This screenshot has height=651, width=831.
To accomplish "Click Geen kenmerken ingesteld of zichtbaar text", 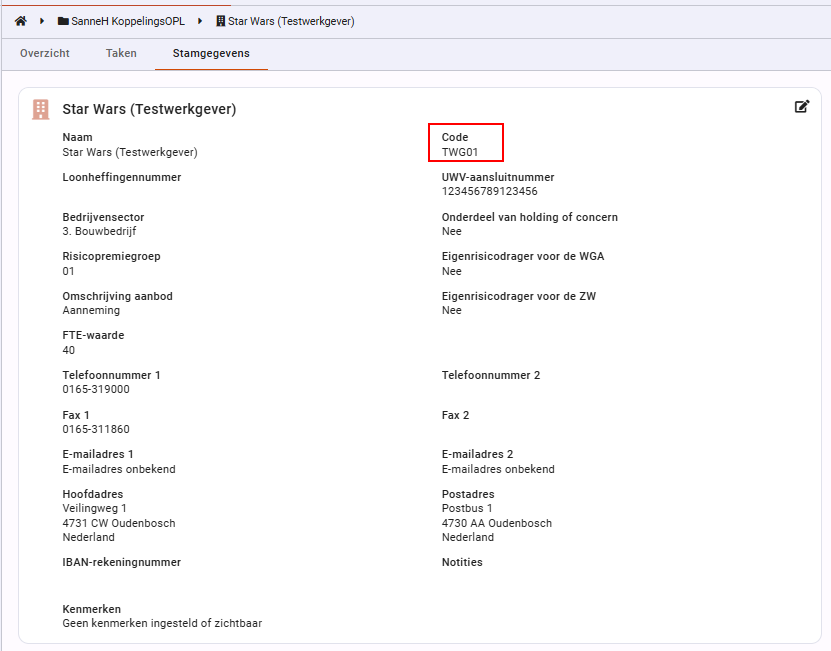I will click(162, 623).
